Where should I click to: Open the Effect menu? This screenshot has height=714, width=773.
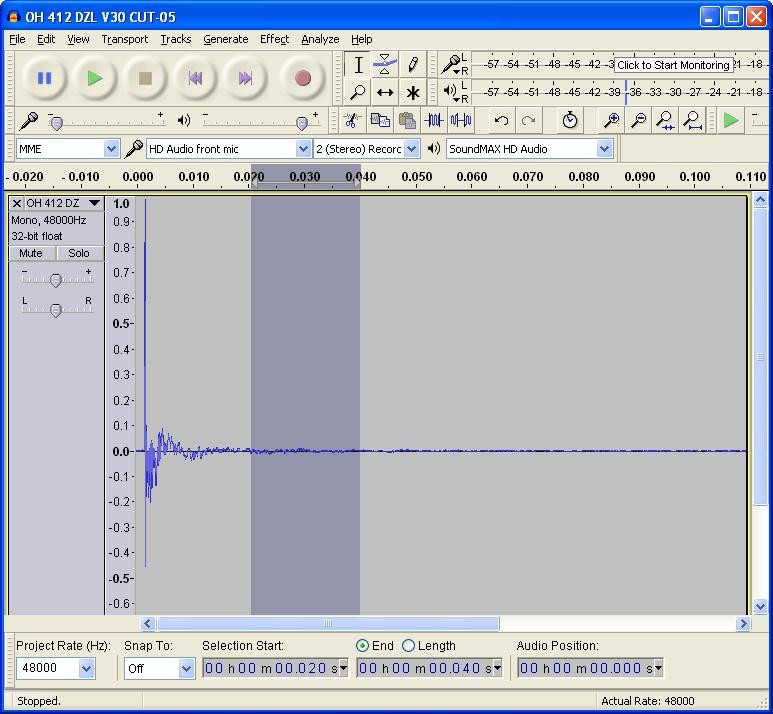coord(275,39)
